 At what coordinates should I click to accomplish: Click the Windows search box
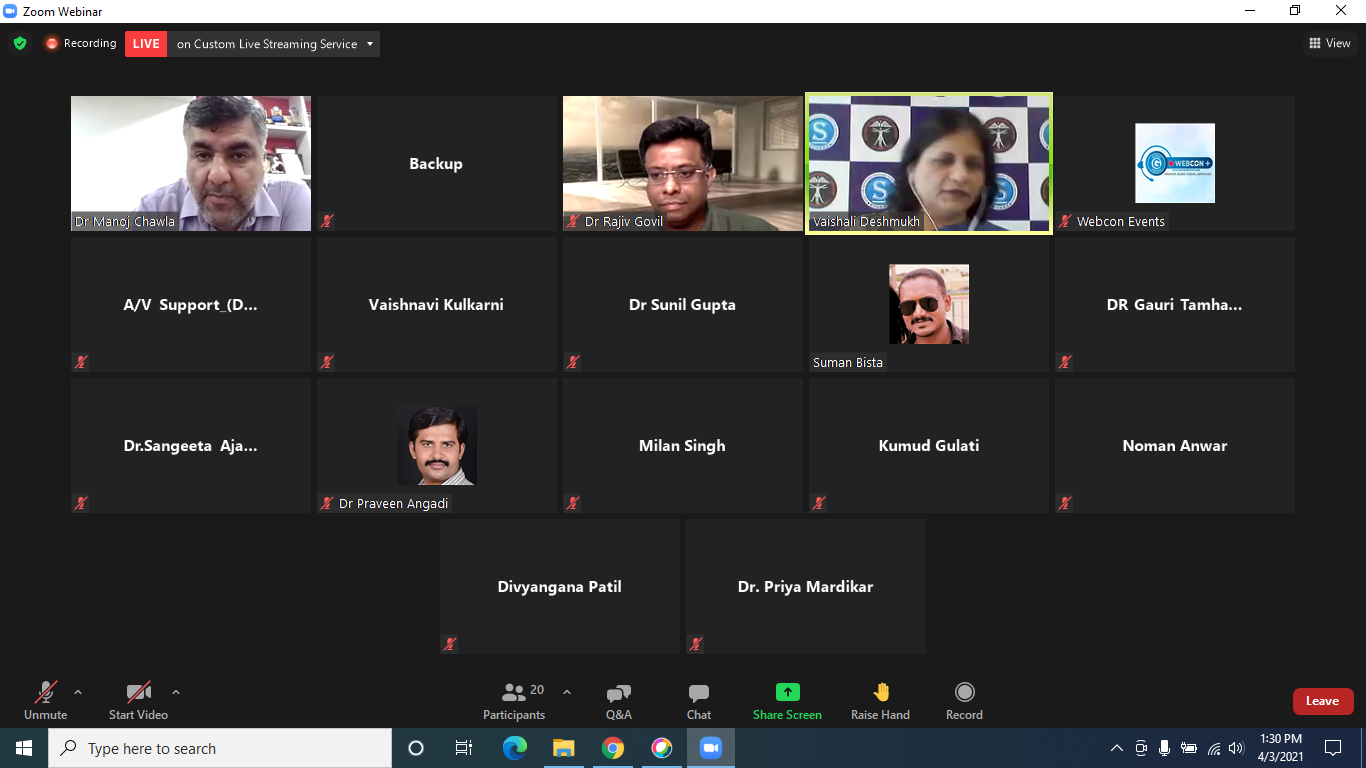(222, 748)
